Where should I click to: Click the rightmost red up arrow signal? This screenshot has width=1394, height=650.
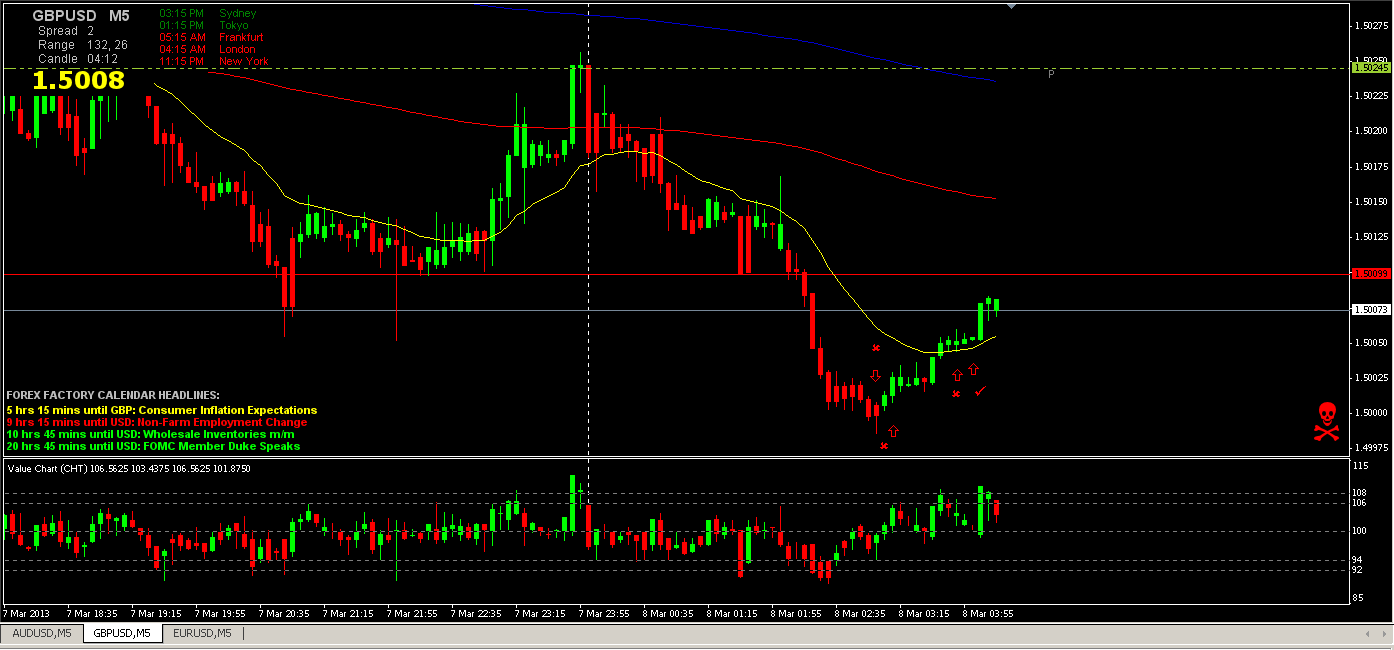973,370
